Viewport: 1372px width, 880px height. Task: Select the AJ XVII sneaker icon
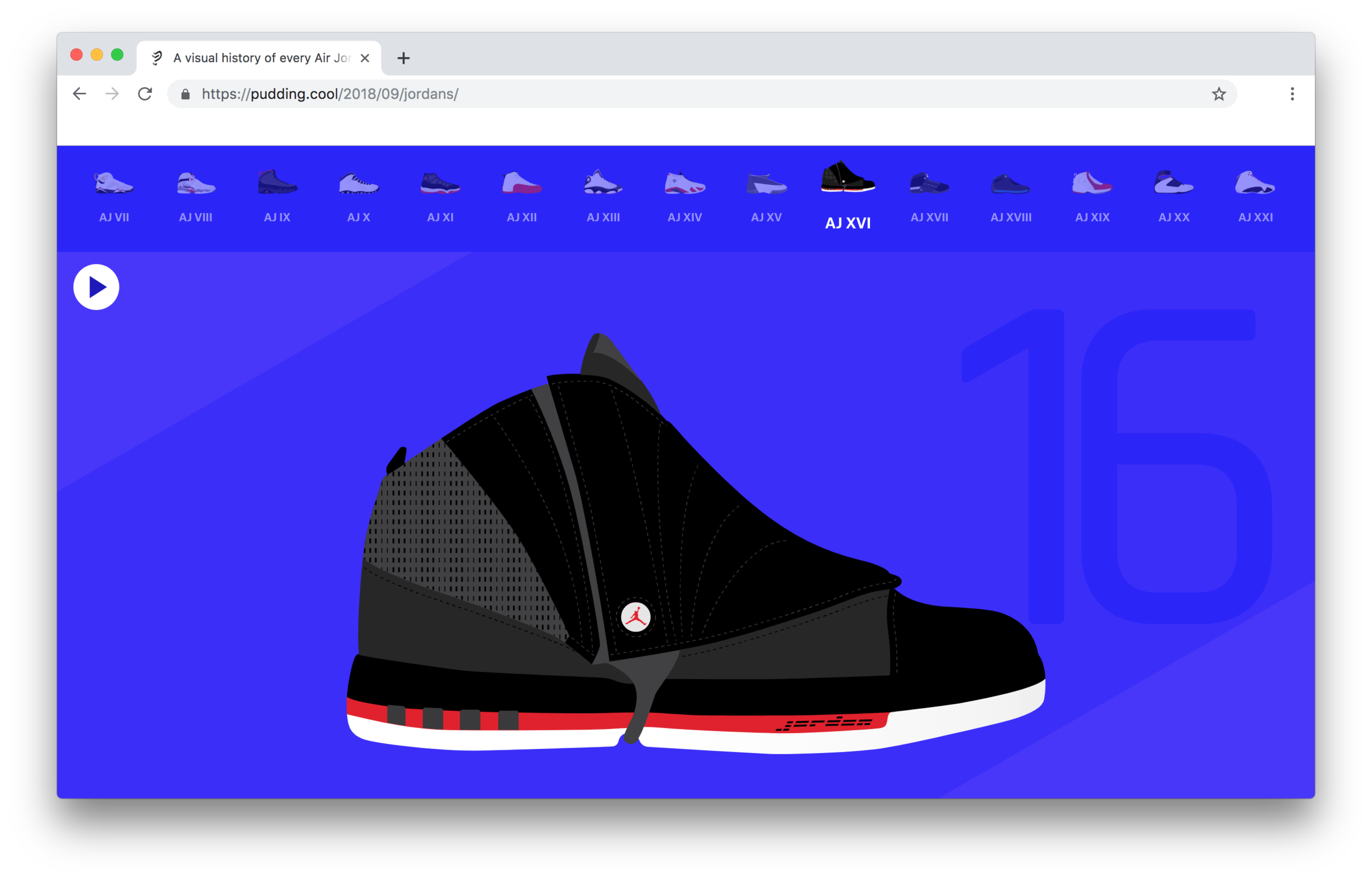(x=929, y=183)
